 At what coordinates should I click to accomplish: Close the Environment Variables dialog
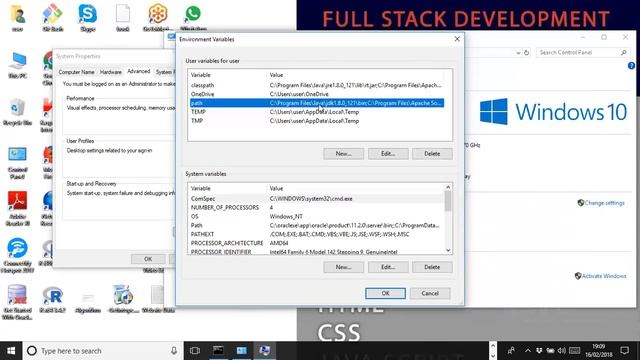click(x=457, y=39)
